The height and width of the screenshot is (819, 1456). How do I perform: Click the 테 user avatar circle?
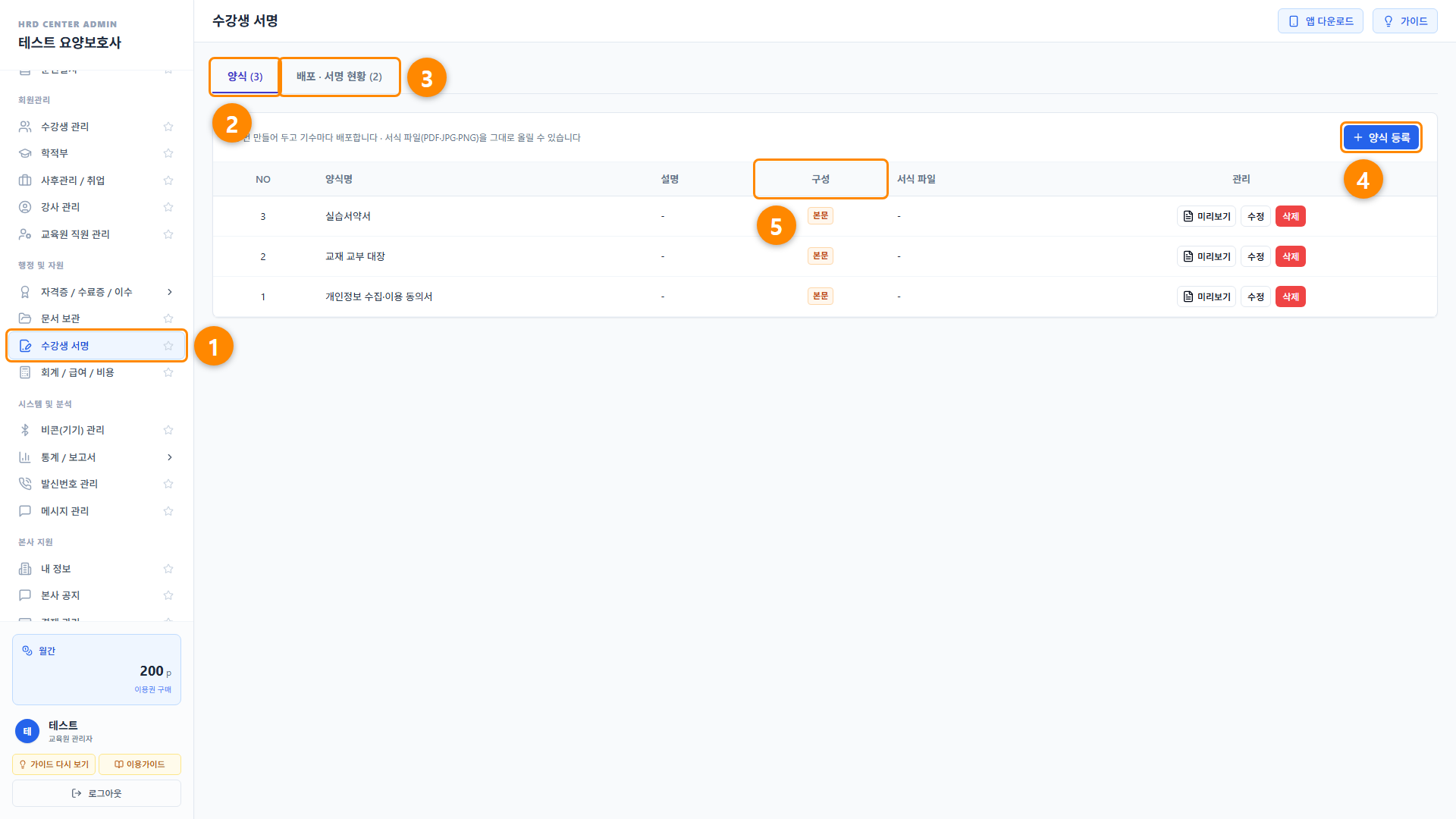tap(27, 731)
